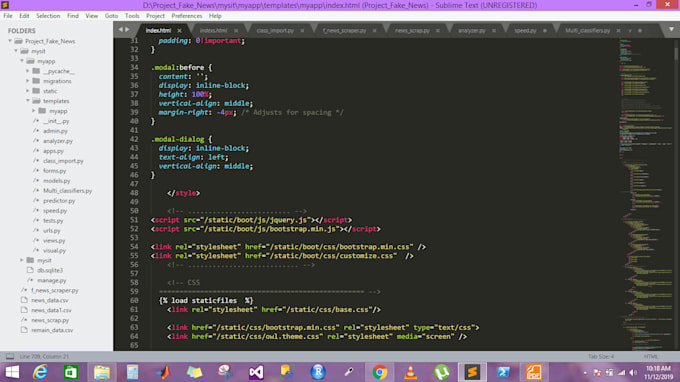Open tests.py from the sidebar
Viewport: 680px width, 382px height.
point(53,221)
